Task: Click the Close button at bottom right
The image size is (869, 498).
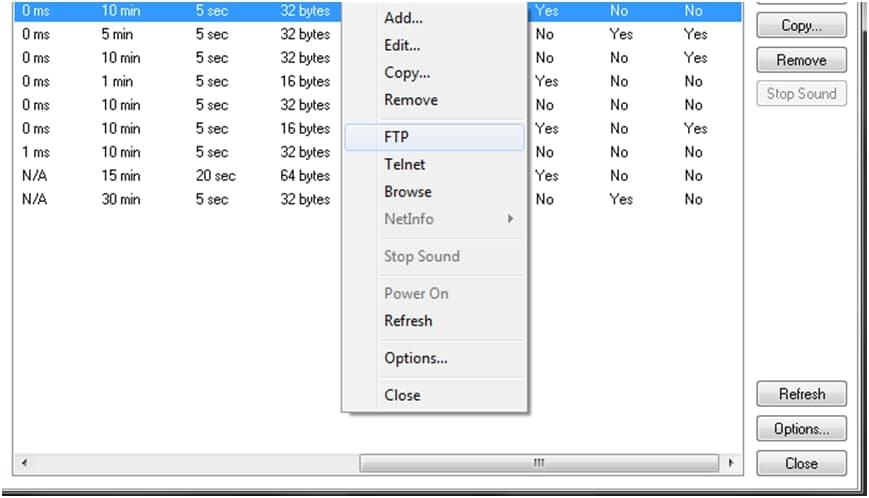Action: pyautogui.click(x=801, y=463)
